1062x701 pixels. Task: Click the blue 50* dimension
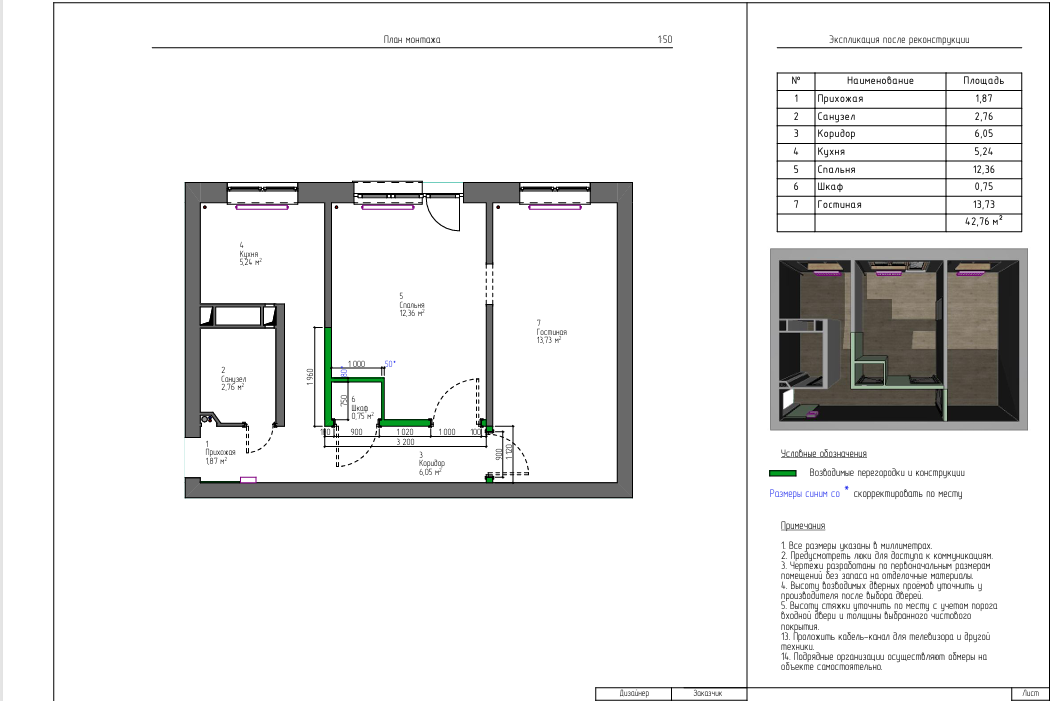coord(389,364)
